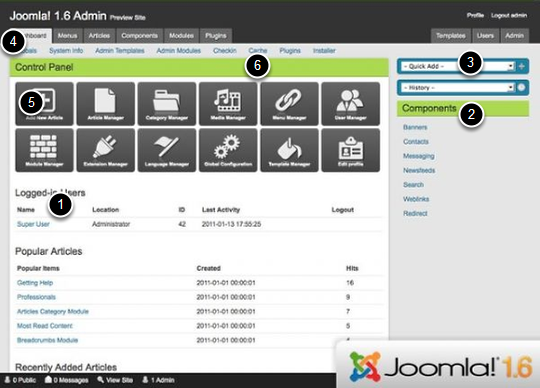The height and width of the screenshot is (388, 540).
Task: Open Contacts in Components list
Action: [416, 142]
